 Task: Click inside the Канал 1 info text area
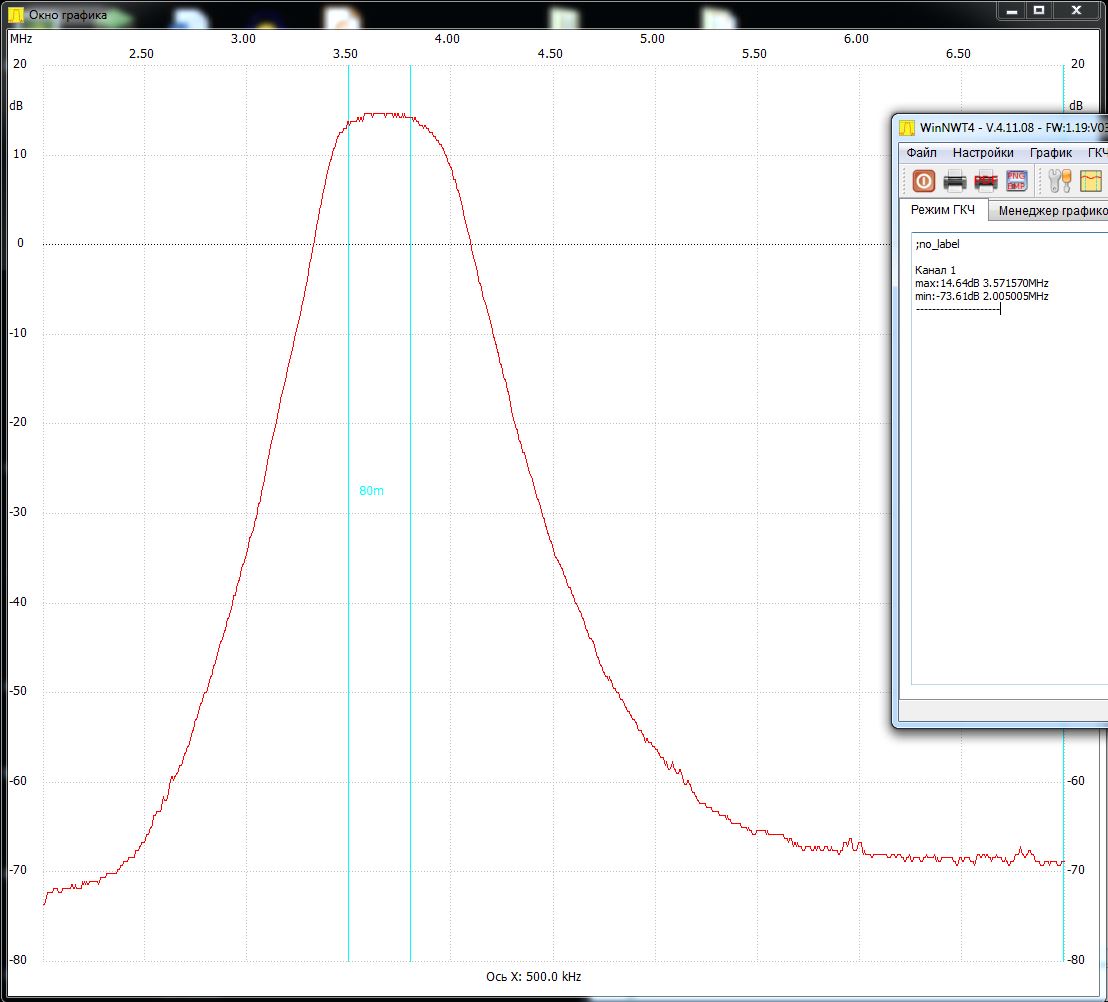tap(1009, 458)
